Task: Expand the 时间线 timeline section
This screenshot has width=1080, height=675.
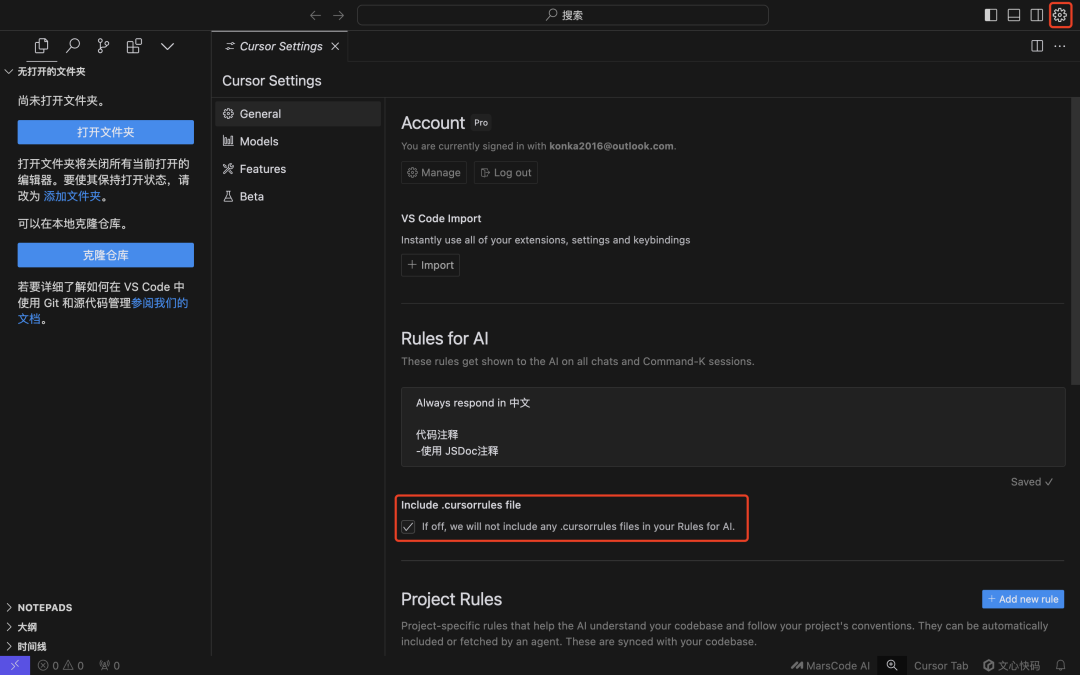Action: tap(32, 646)
